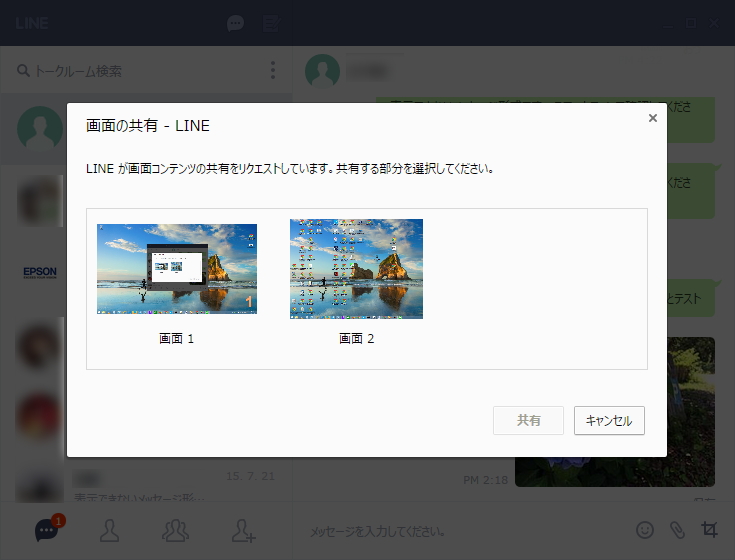Select the 画面 2 screen thumbnail
The height and width of the screenshot is (560, 735).
(x=356, y=269)
